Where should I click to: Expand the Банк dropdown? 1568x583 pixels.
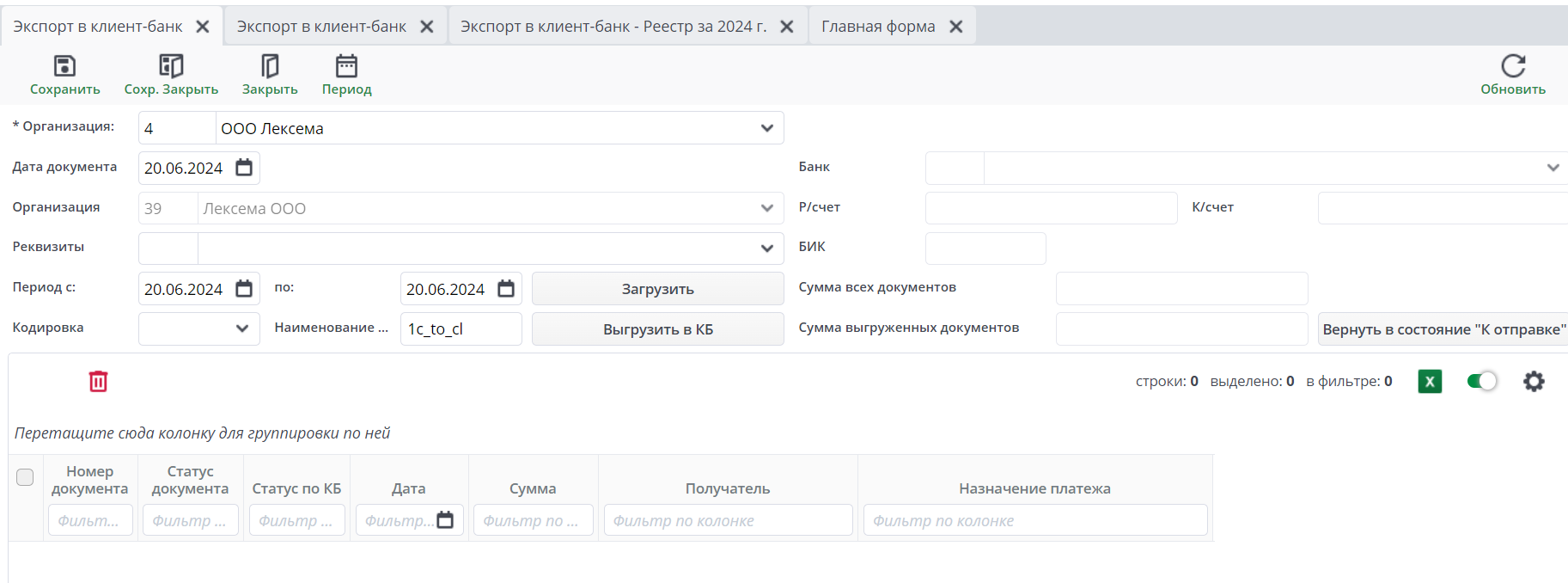click(x=1553, y=168)
